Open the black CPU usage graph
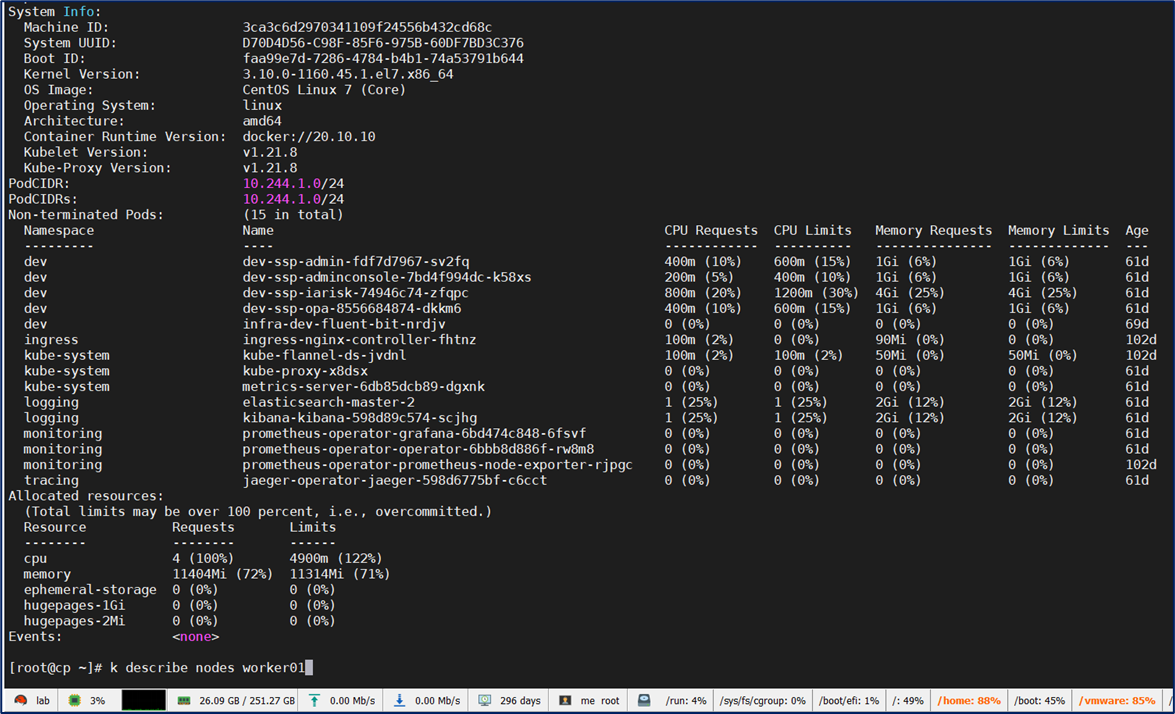 143,701
